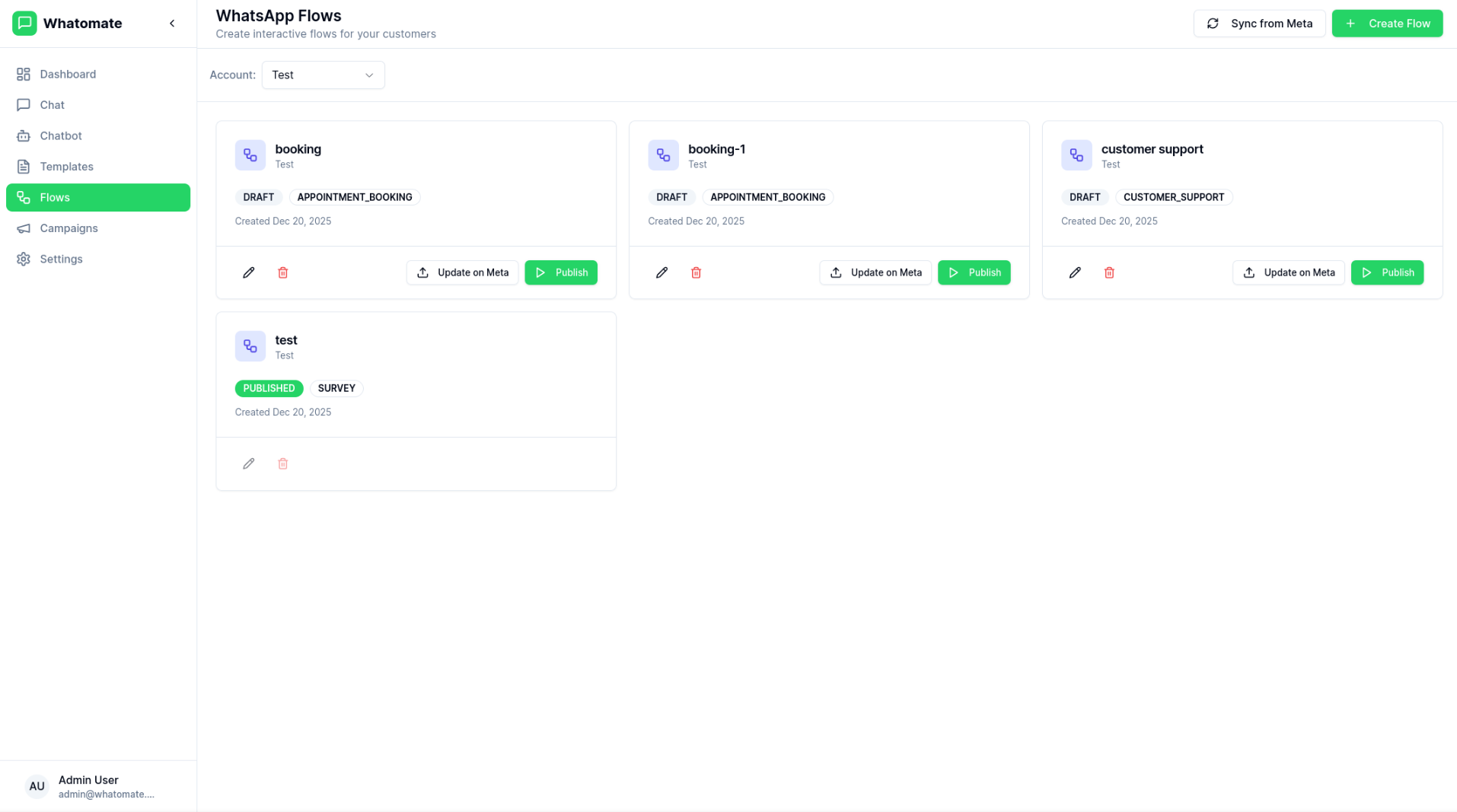Click the flow icon on booking-1 card
Screen dimensions: 1457x812
pos(663,155)
